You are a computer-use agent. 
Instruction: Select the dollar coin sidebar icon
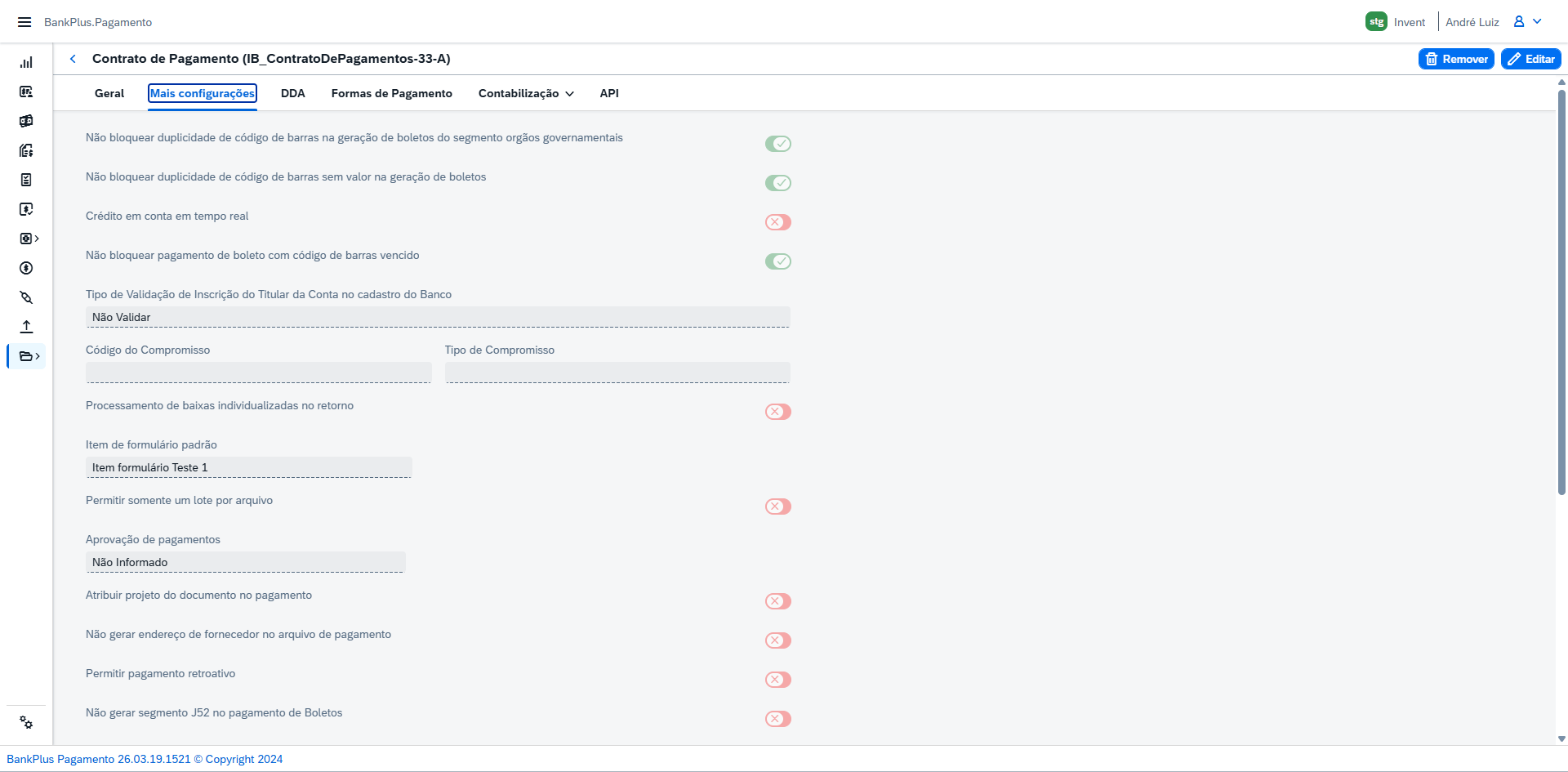point(26,268)
